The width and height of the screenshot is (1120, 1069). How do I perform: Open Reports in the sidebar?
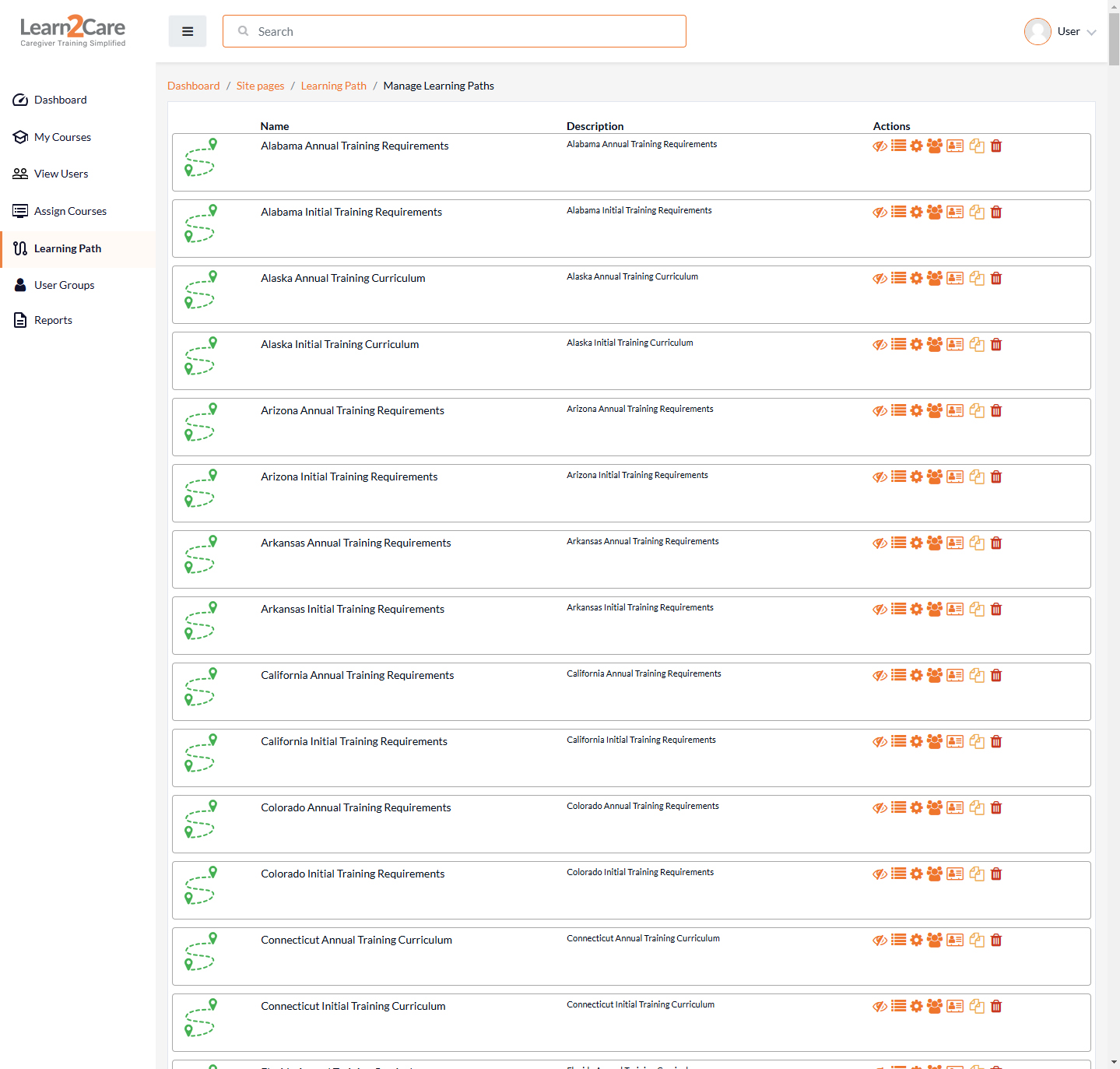(x=53, y=321)
